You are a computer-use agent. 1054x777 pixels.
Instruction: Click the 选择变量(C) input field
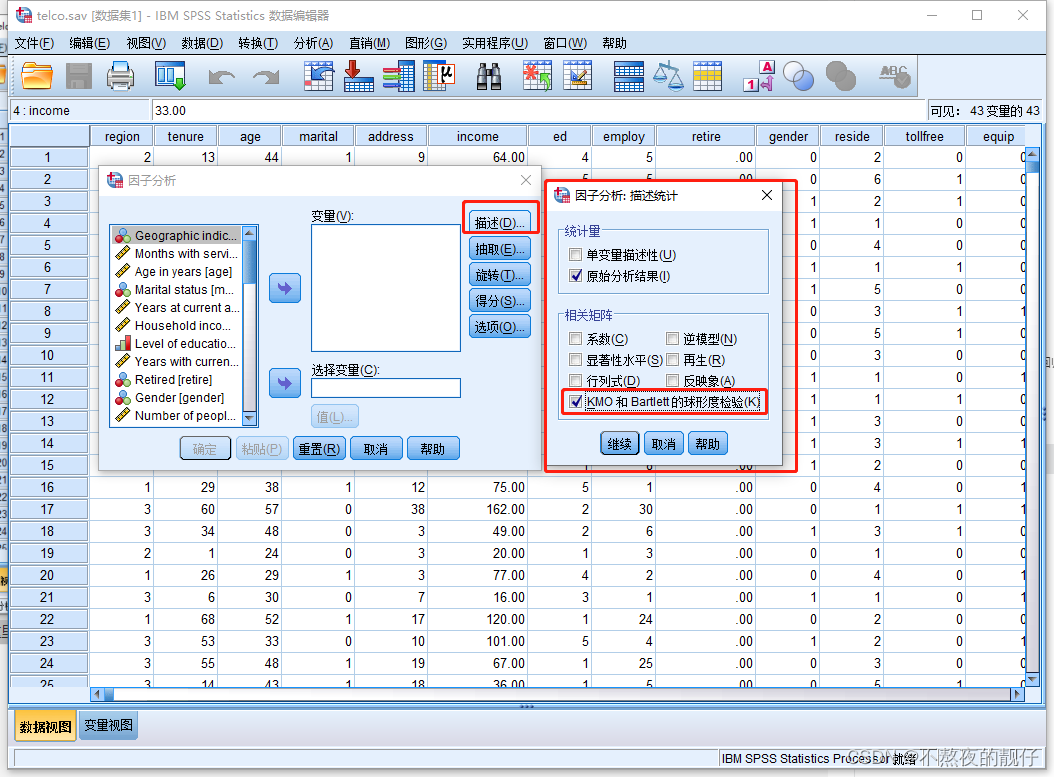[386, 388]
